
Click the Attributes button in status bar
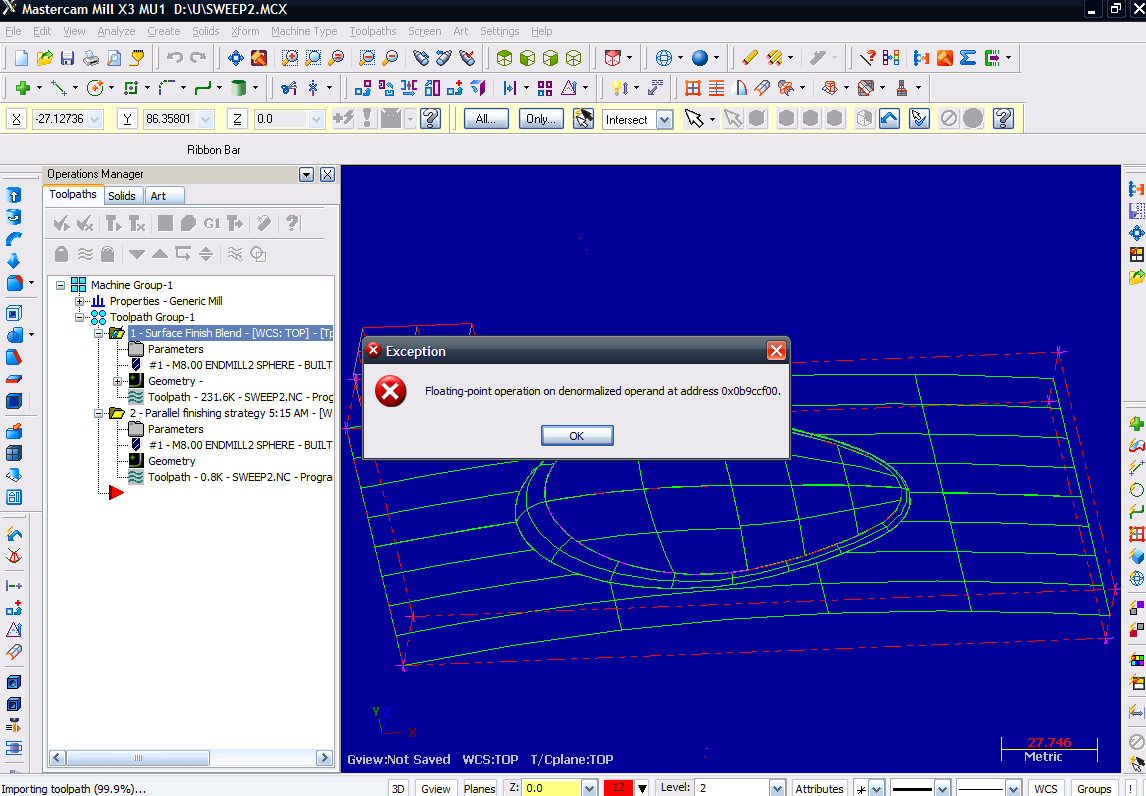pos(819,788)
